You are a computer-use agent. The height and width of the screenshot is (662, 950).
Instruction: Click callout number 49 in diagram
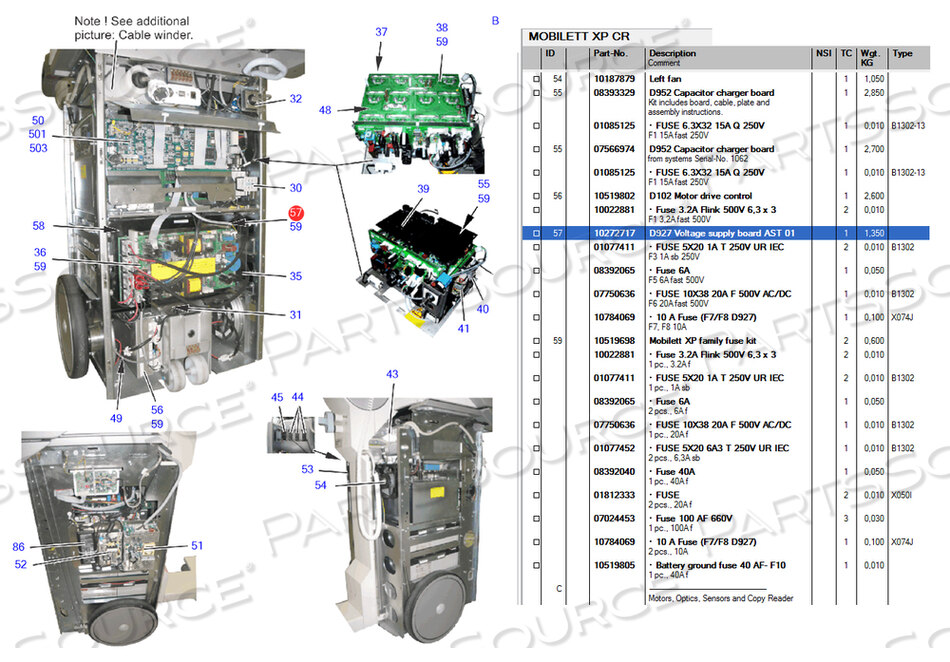point(116,419)
